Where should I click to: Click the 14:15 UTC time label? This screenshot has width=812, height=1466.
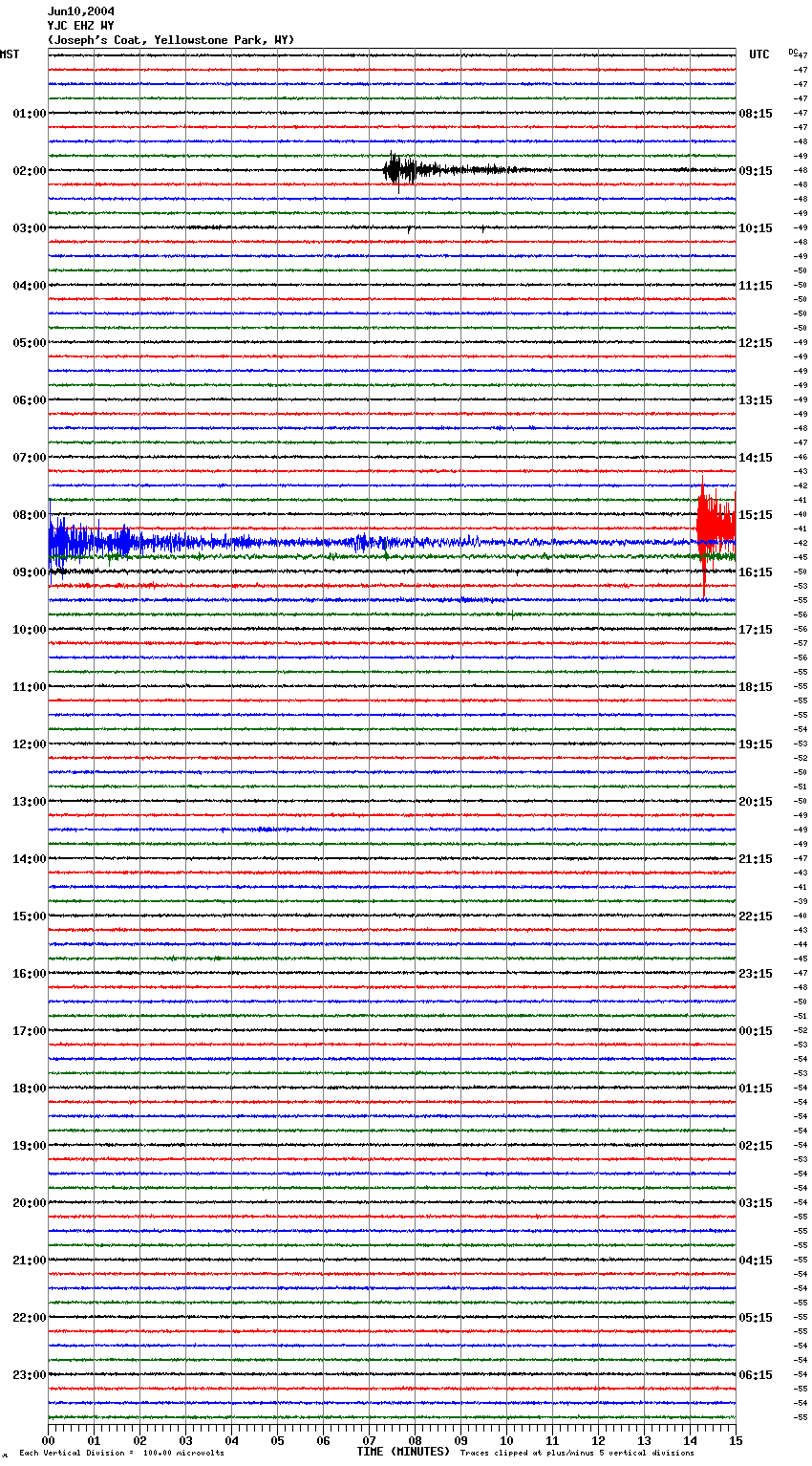click(x=756, y=458)
